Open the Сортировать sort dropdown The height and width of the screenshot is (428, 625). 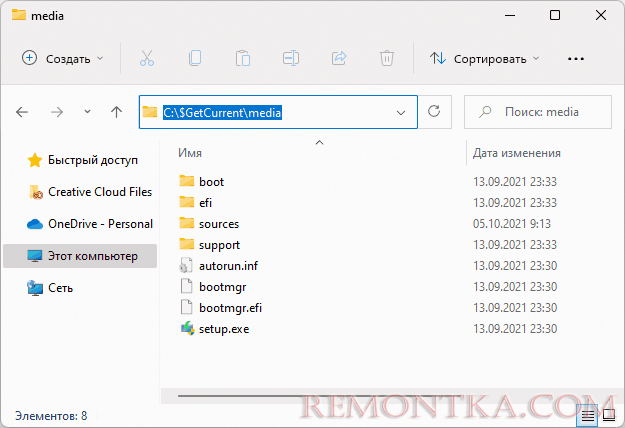click(484, 59)
